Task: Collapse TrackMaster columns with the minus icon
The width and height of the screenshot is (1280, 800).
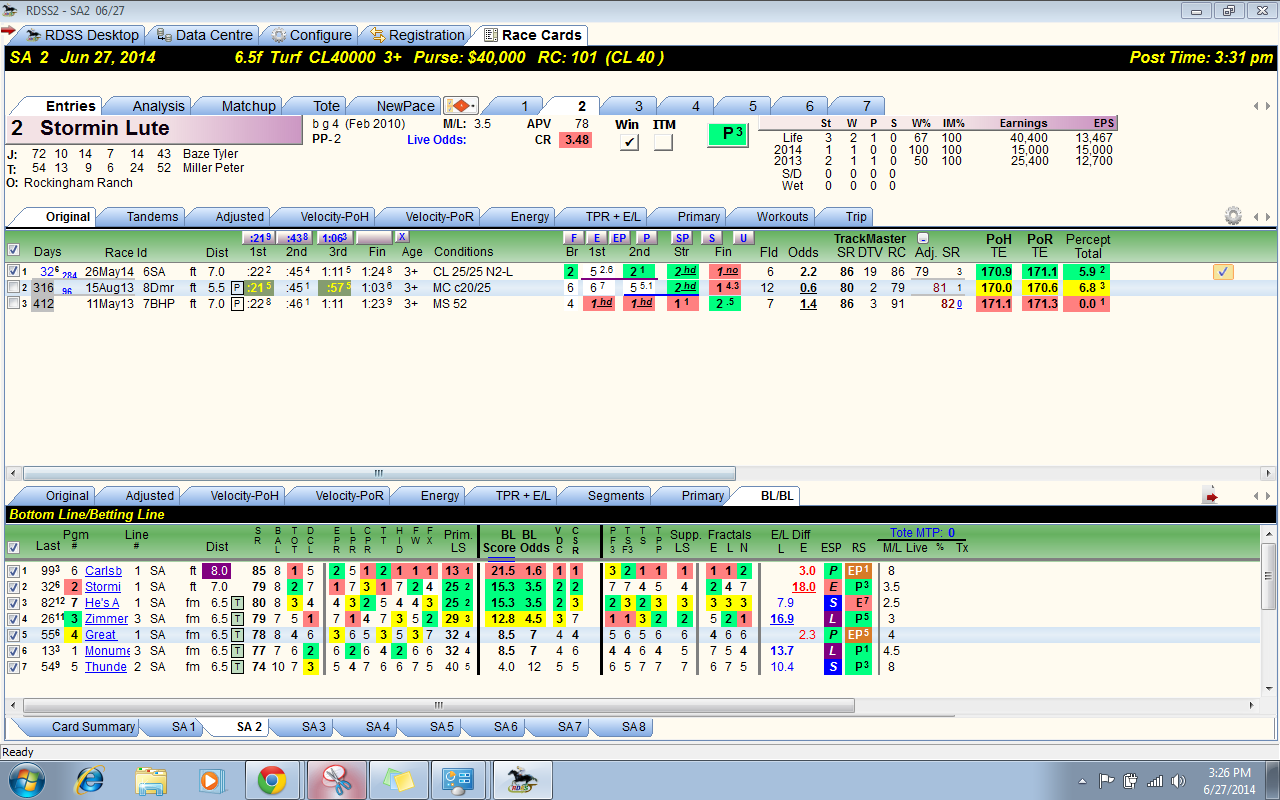Action: click(x=922, y=238)
